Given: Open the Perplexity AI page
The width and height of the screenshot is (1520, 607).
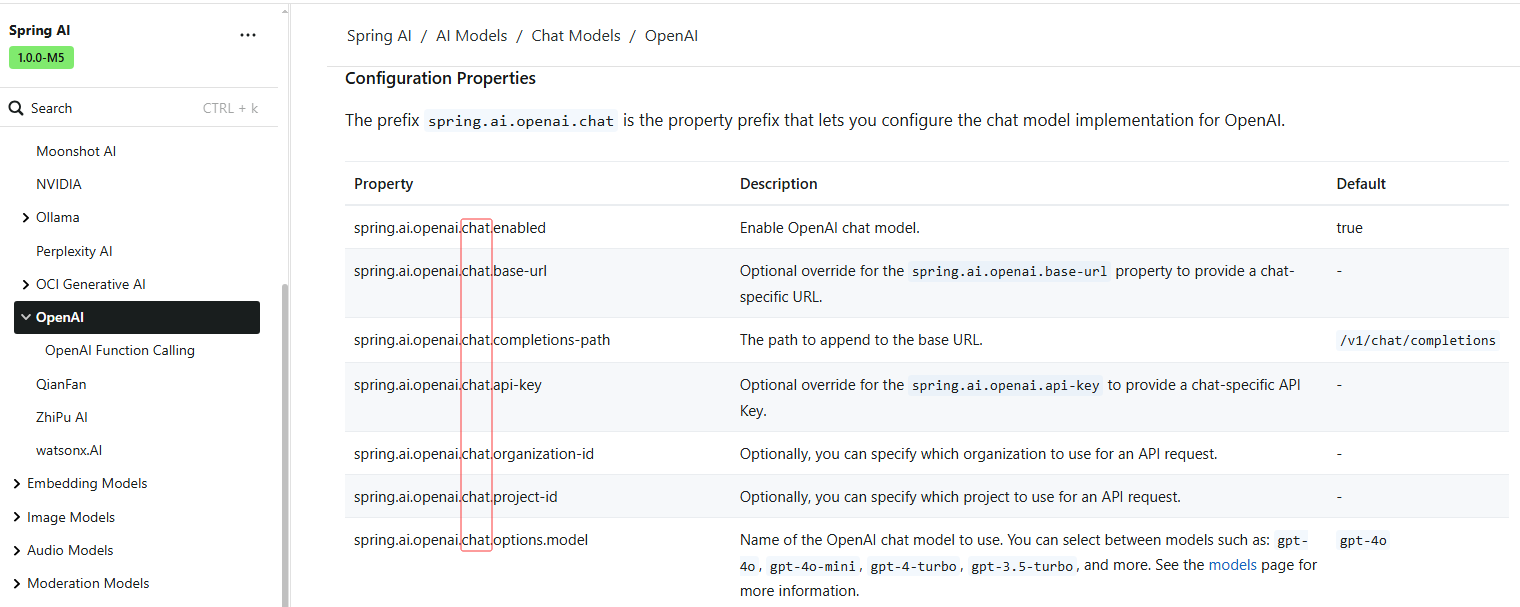Looking at the screenshot, I should (74, 252).
